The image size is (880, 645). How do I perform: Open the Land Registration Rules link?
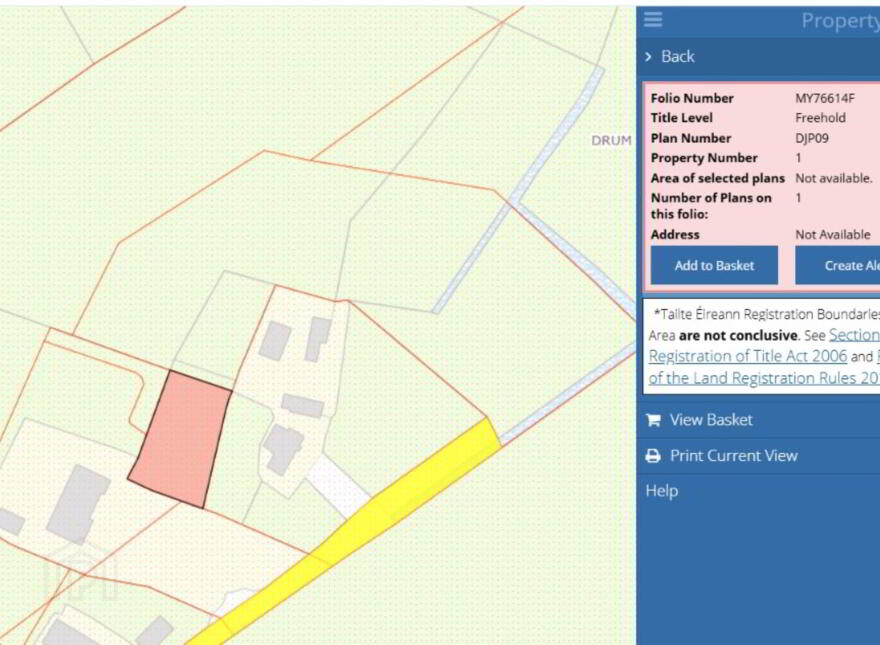pos(764,378)
